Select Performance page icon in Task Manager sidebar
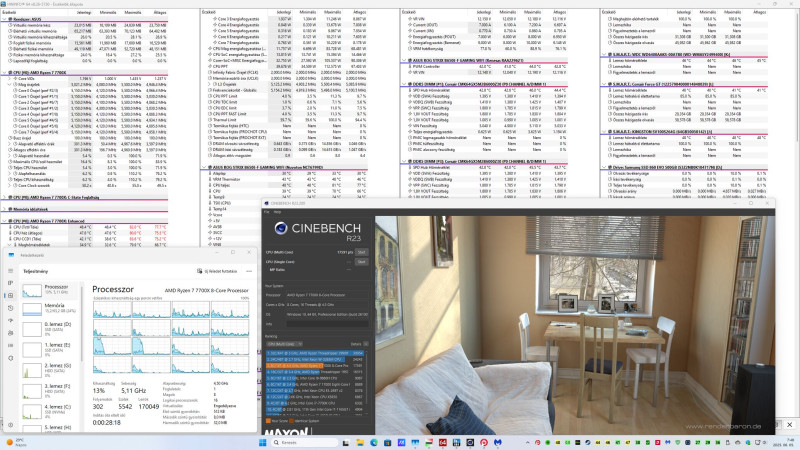 [10, 295]
